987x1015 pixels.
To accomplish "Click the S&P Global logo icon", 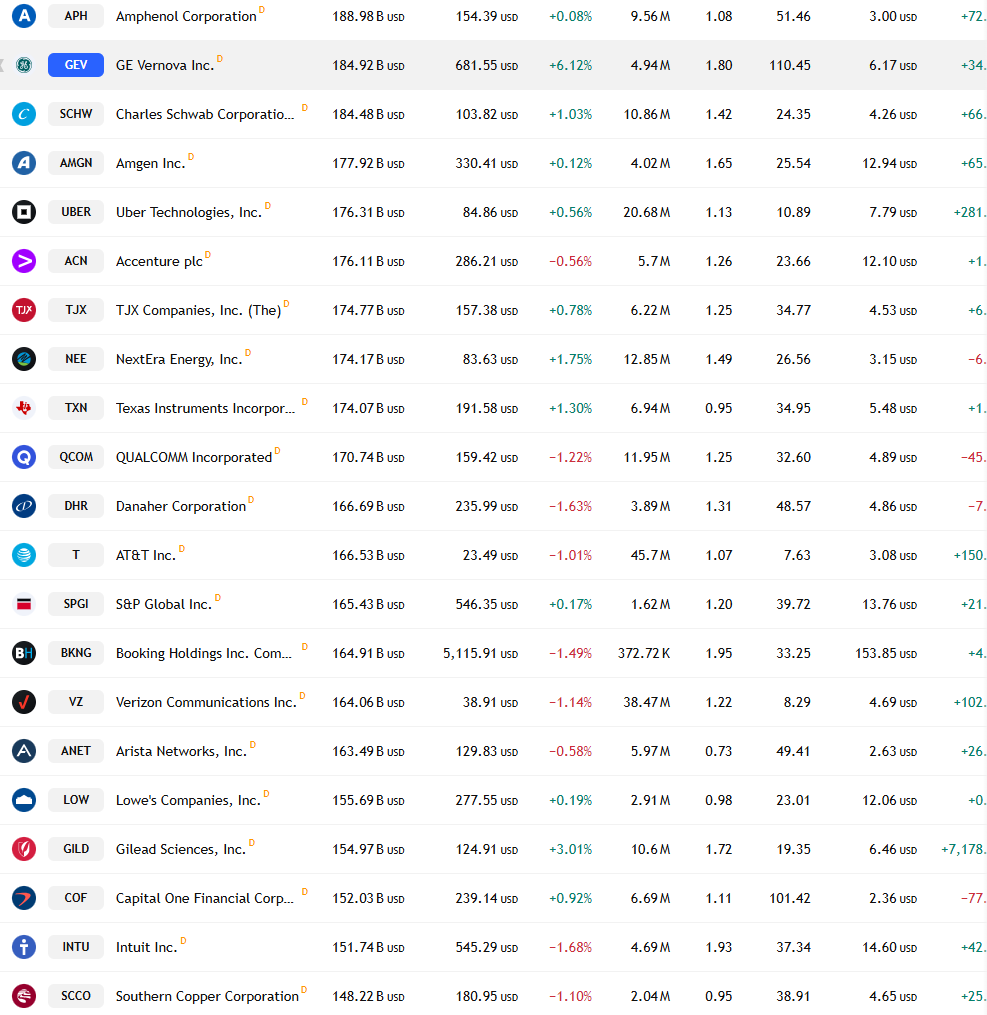I will click(24, 604).
